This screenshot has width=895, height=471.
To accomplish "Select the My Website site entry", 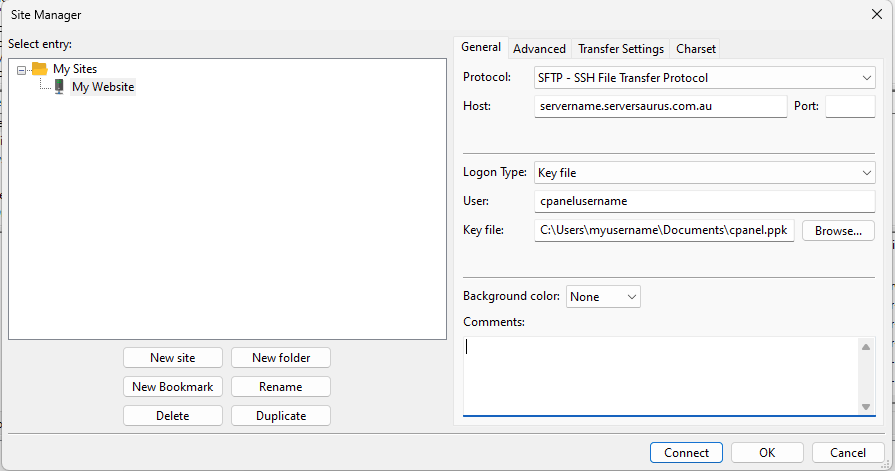I will pyautogui.click(x=103, y=87).
